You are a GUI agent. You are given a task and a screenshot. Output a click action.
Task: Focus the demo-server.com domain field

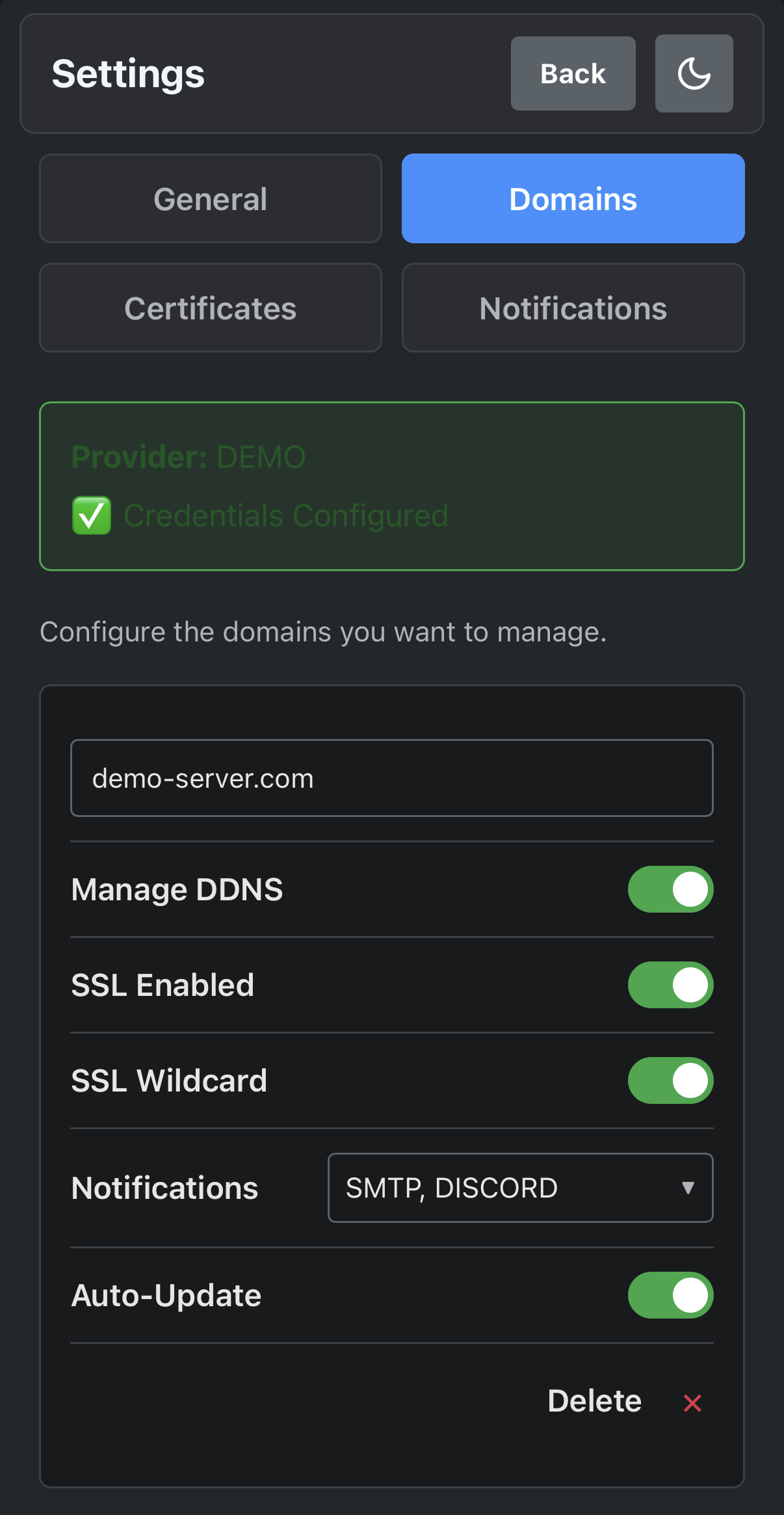[x=392, y=778]
